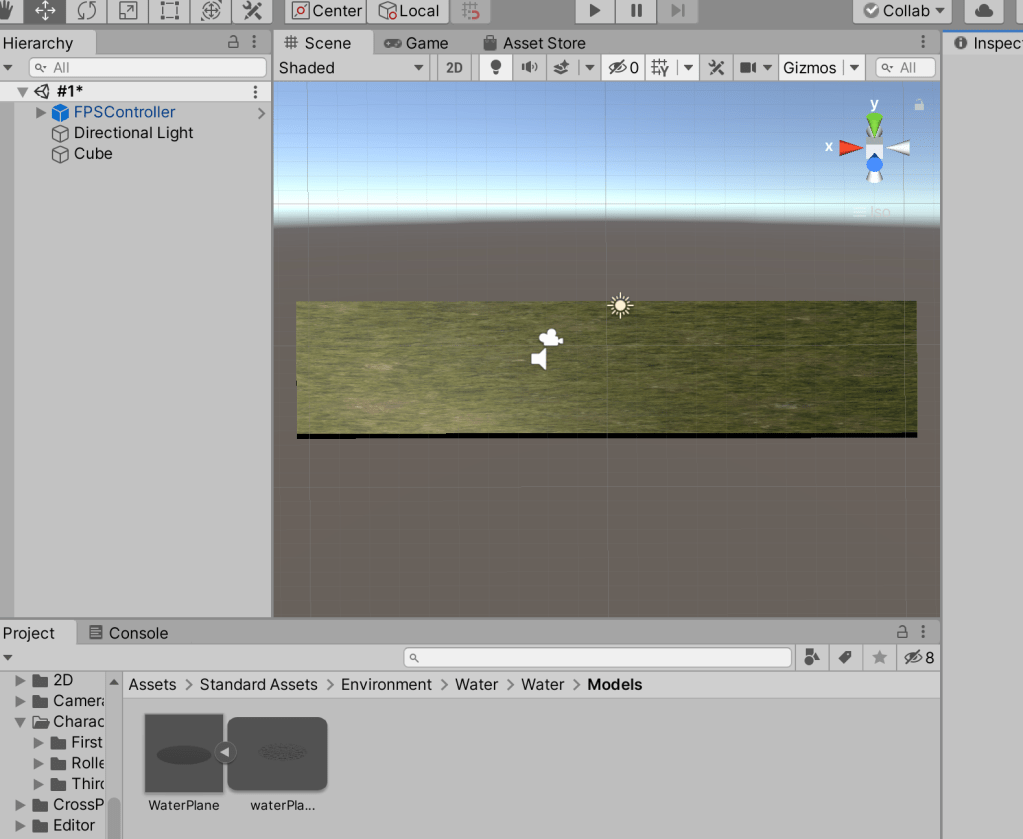Open the Shaded draw mode dropdown
The width and height of the screenshot is (1023, 839).
point(351,68)
